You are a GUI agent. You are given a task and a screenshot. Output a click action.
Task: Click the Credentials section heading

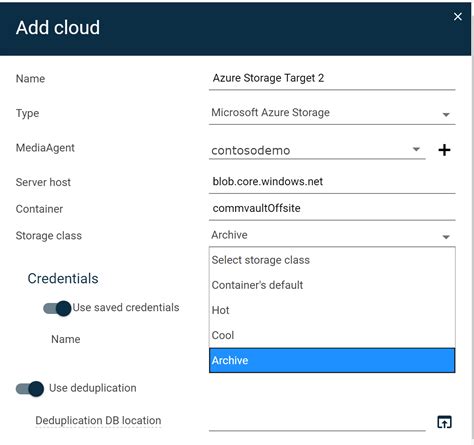(63, 279)
